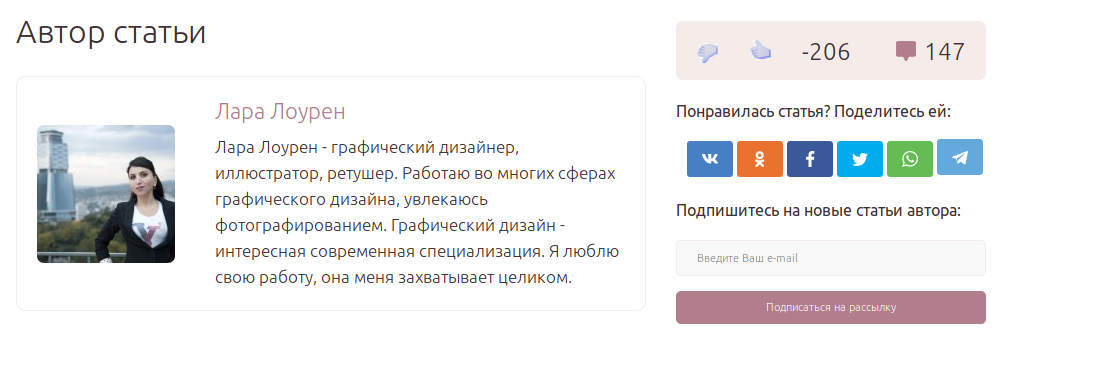Open comments via the speech bubble icon

(x=905, y=51)
